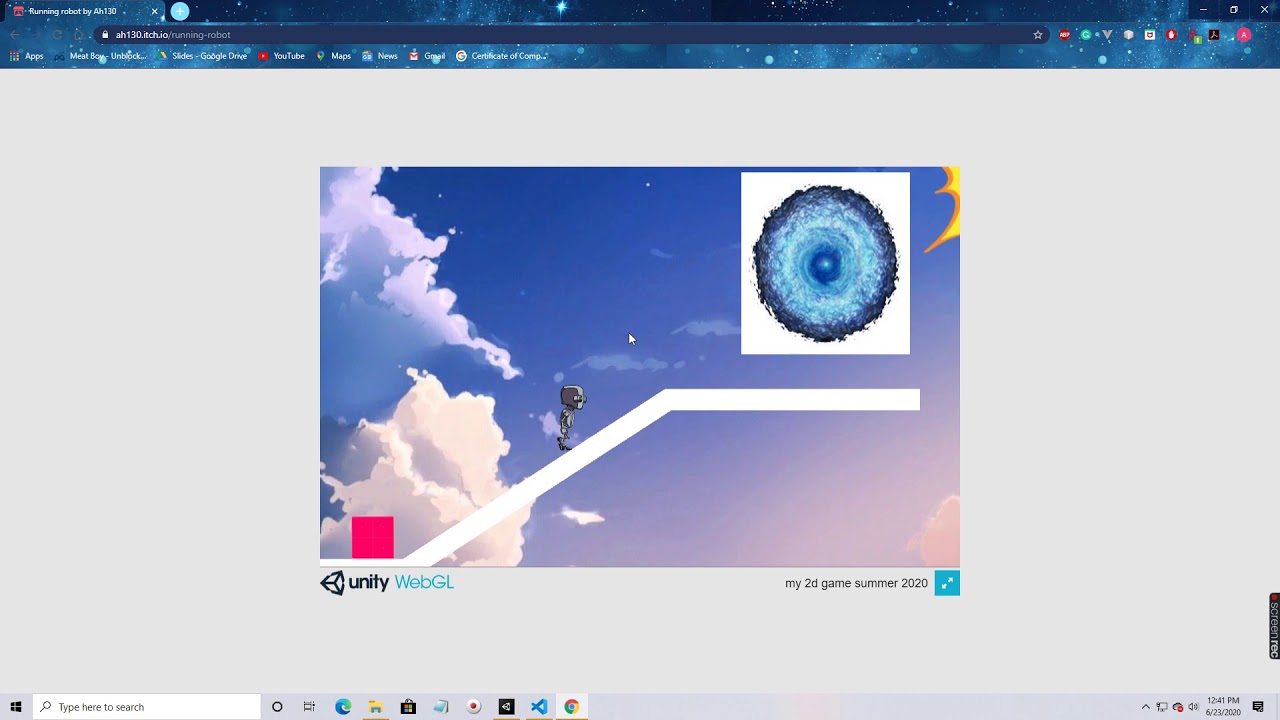Click the blue swirling portal in the game
1280x720 pixels.
[x=825, y=264]
